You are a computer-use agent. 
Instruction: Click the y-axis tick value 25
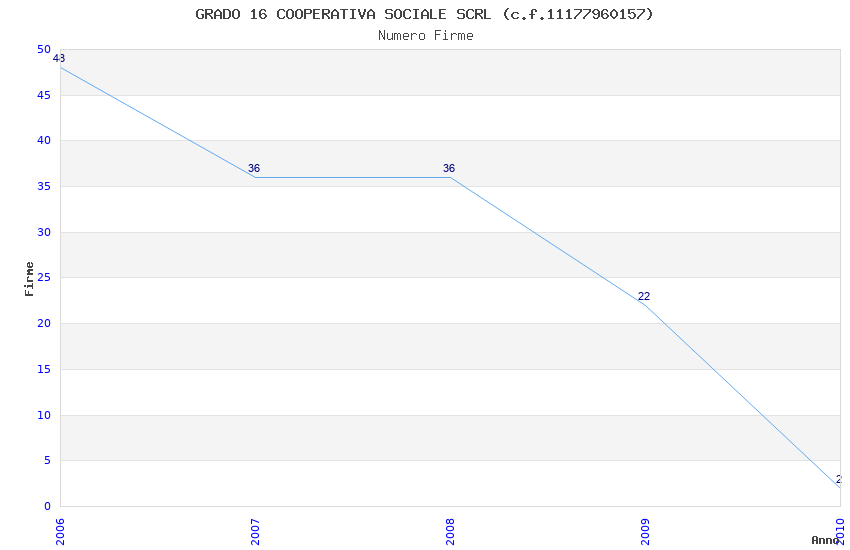44,277
